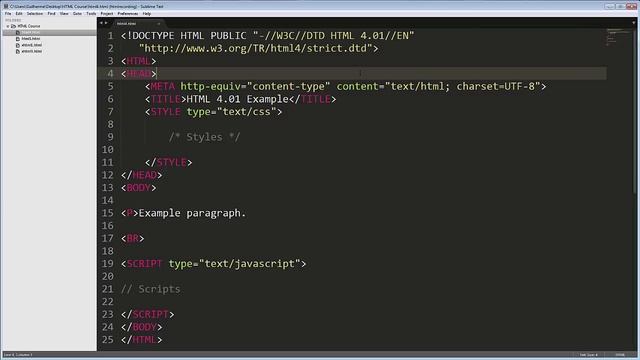Click the "HTML 4.01 Example" title text
Screen dimensions: 640x360
pyautogui.click(x=238, y=99)
